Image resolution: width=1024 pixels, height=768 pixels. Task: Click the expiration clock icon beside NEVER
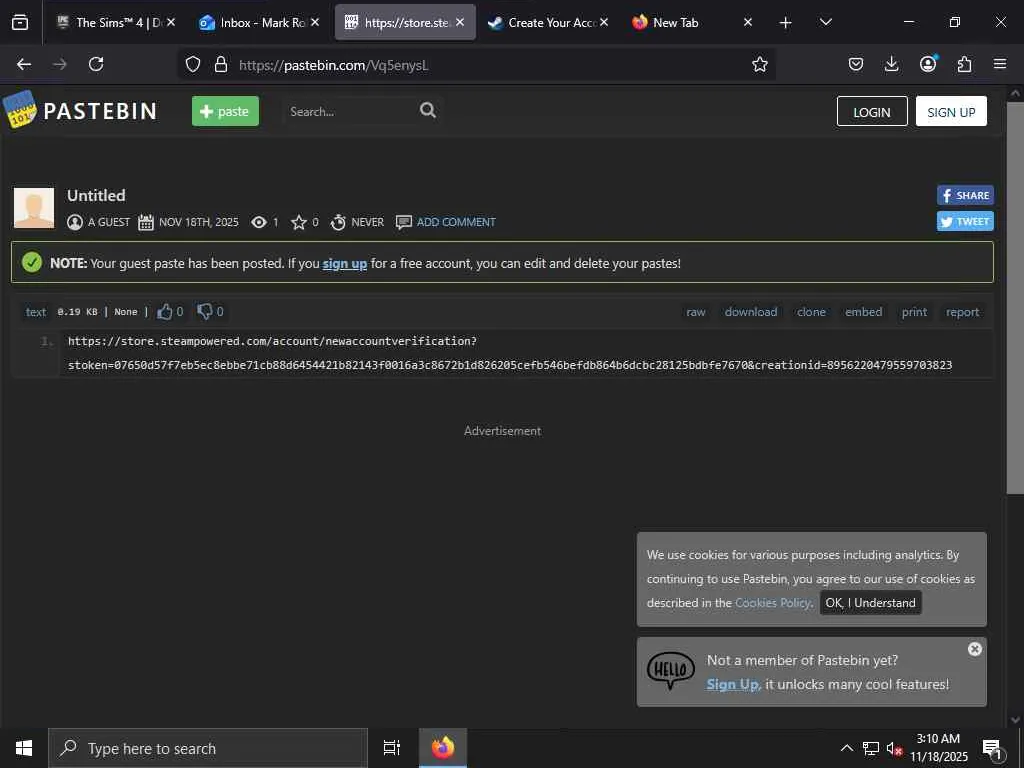[x=338, y=223]
